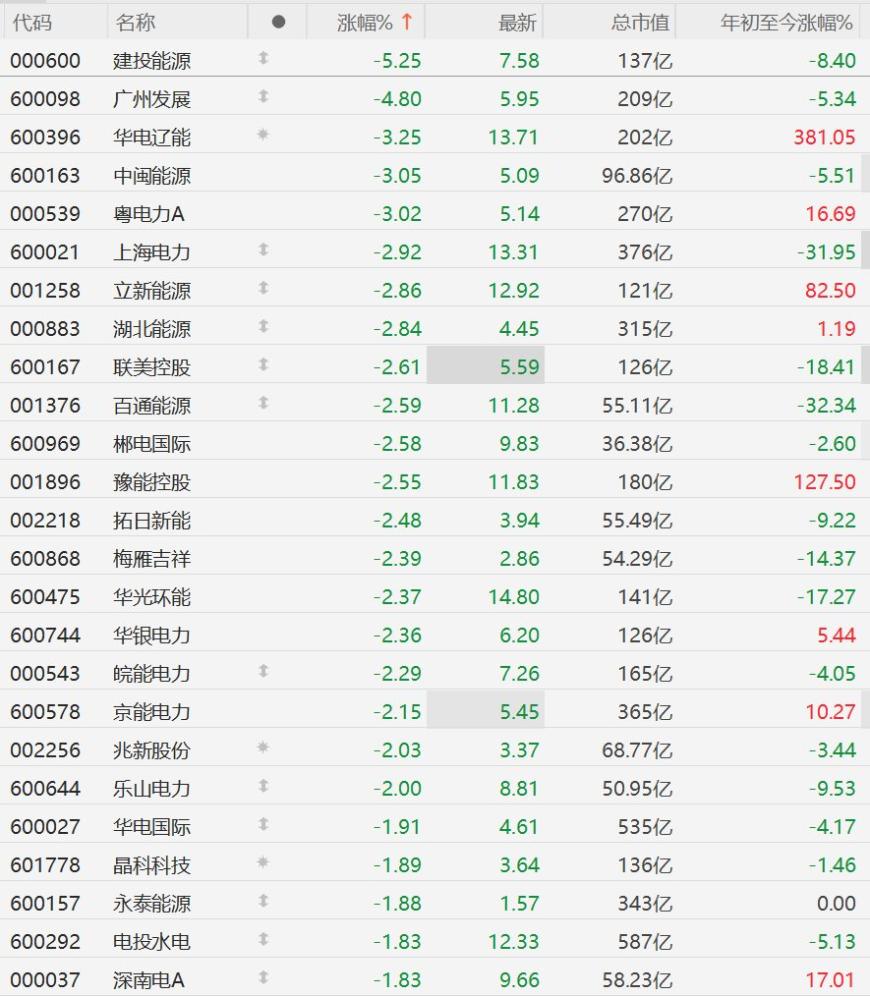
Task: Click change value -2.39 of 梅雁吉祥
Action: 397,558
